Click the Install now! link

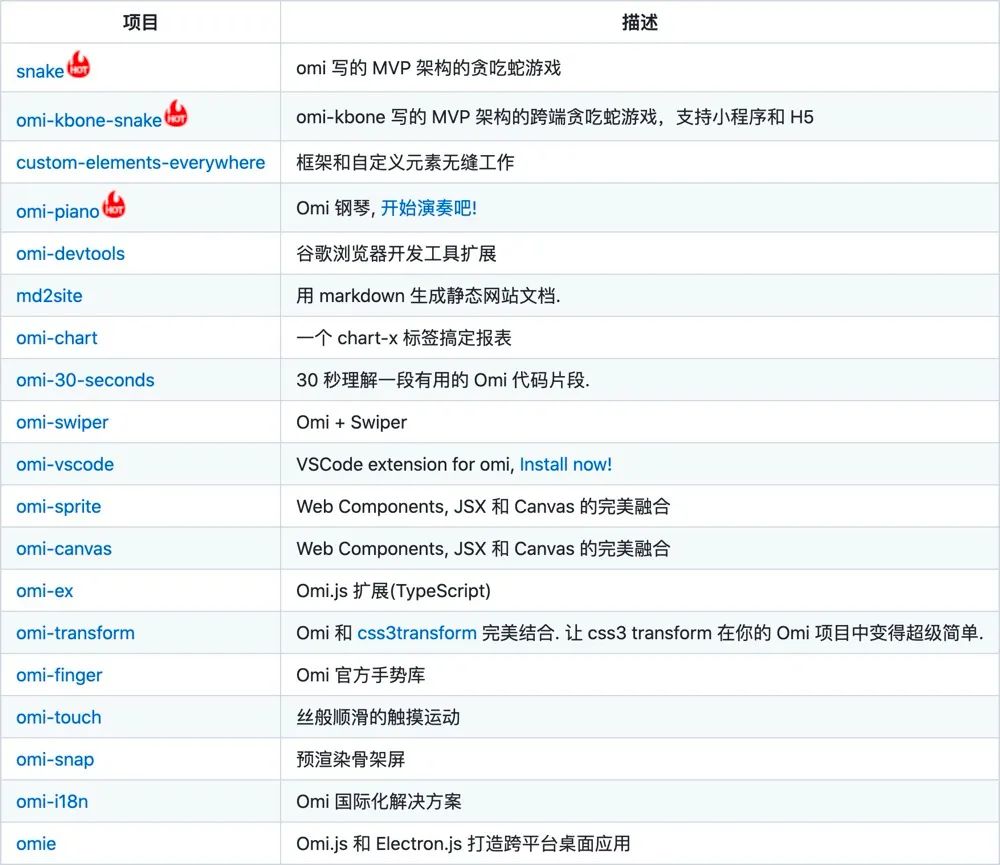pos(566,464)
